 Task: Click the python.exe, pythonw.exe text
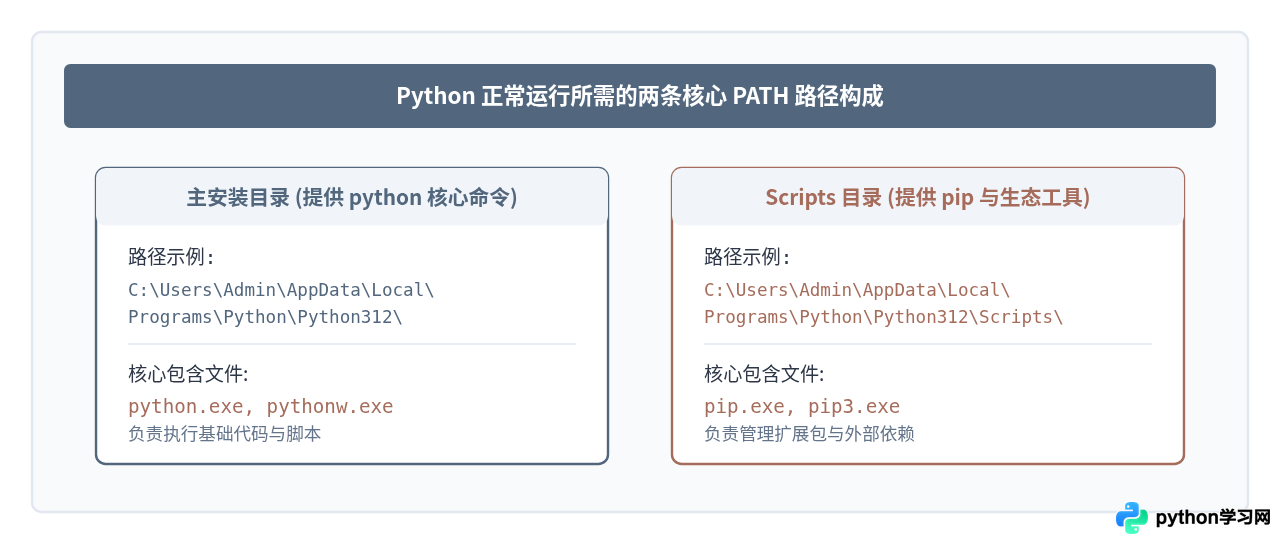tap(261, 406)
